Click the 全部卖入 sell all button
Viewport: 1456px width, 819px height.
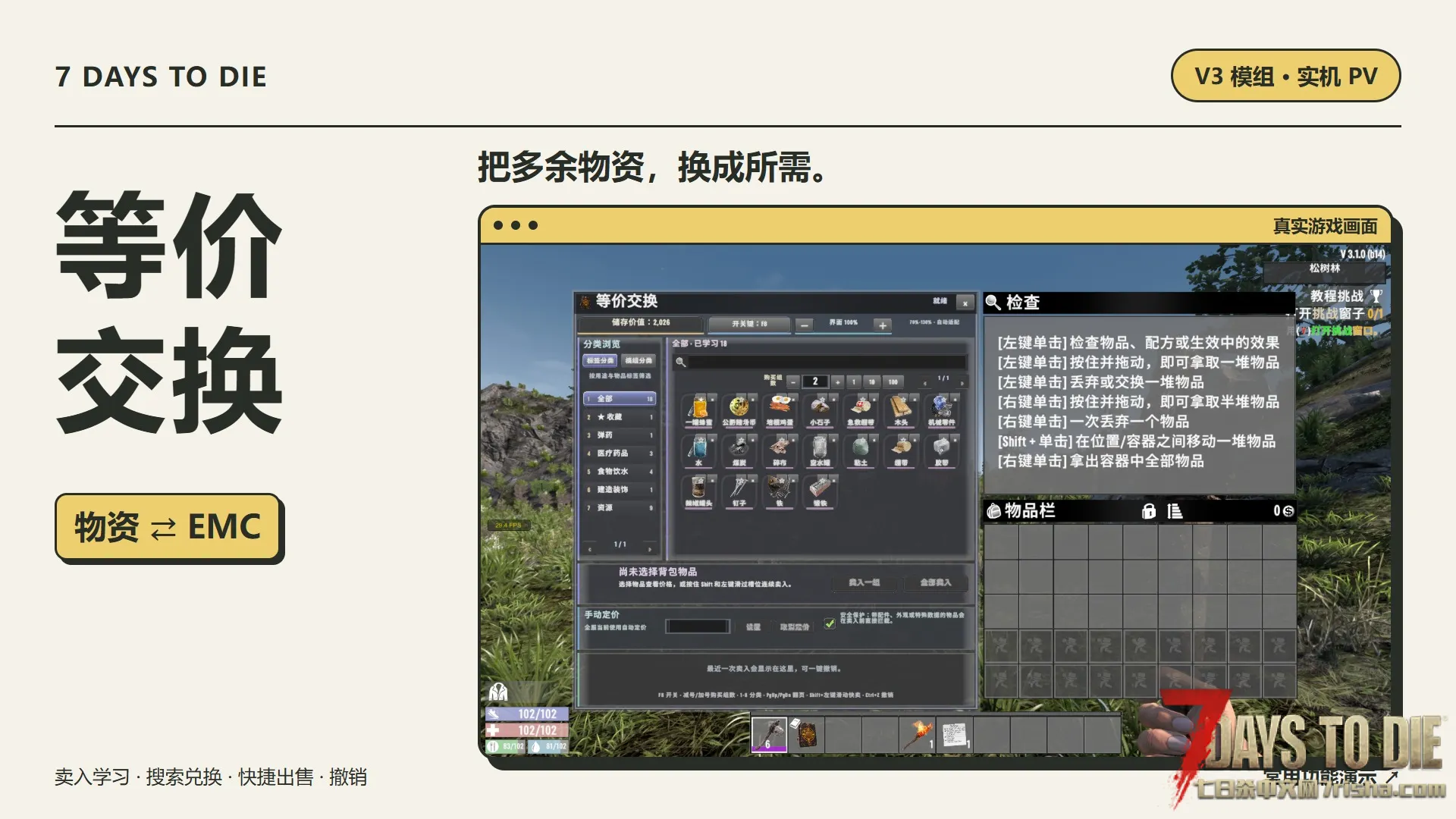click(935, 582)
